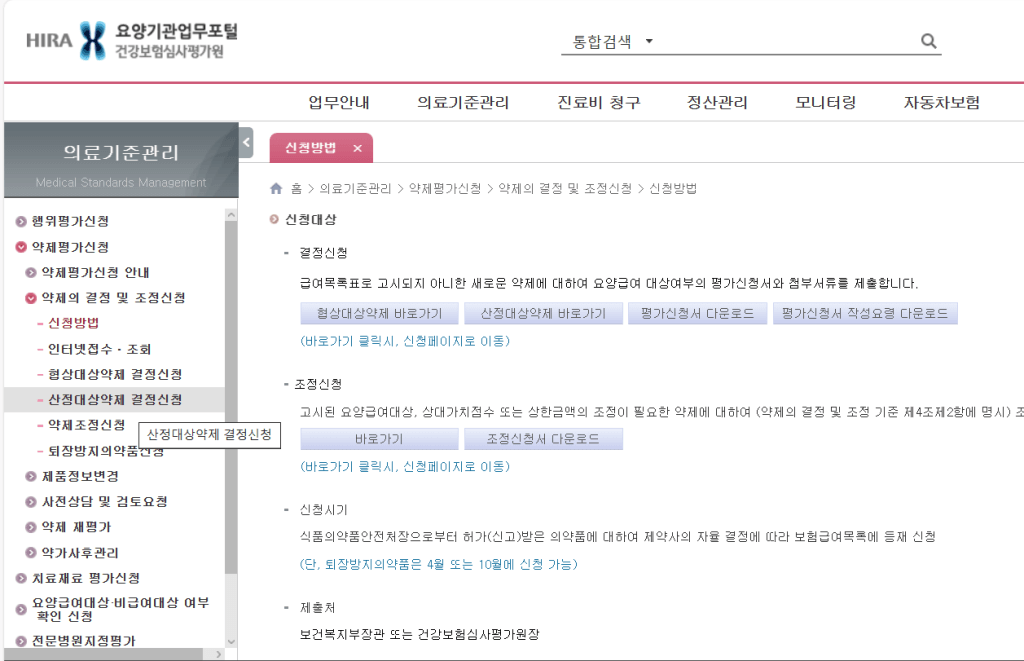Click the search input field
The image size is (1024, 661).
790,40
